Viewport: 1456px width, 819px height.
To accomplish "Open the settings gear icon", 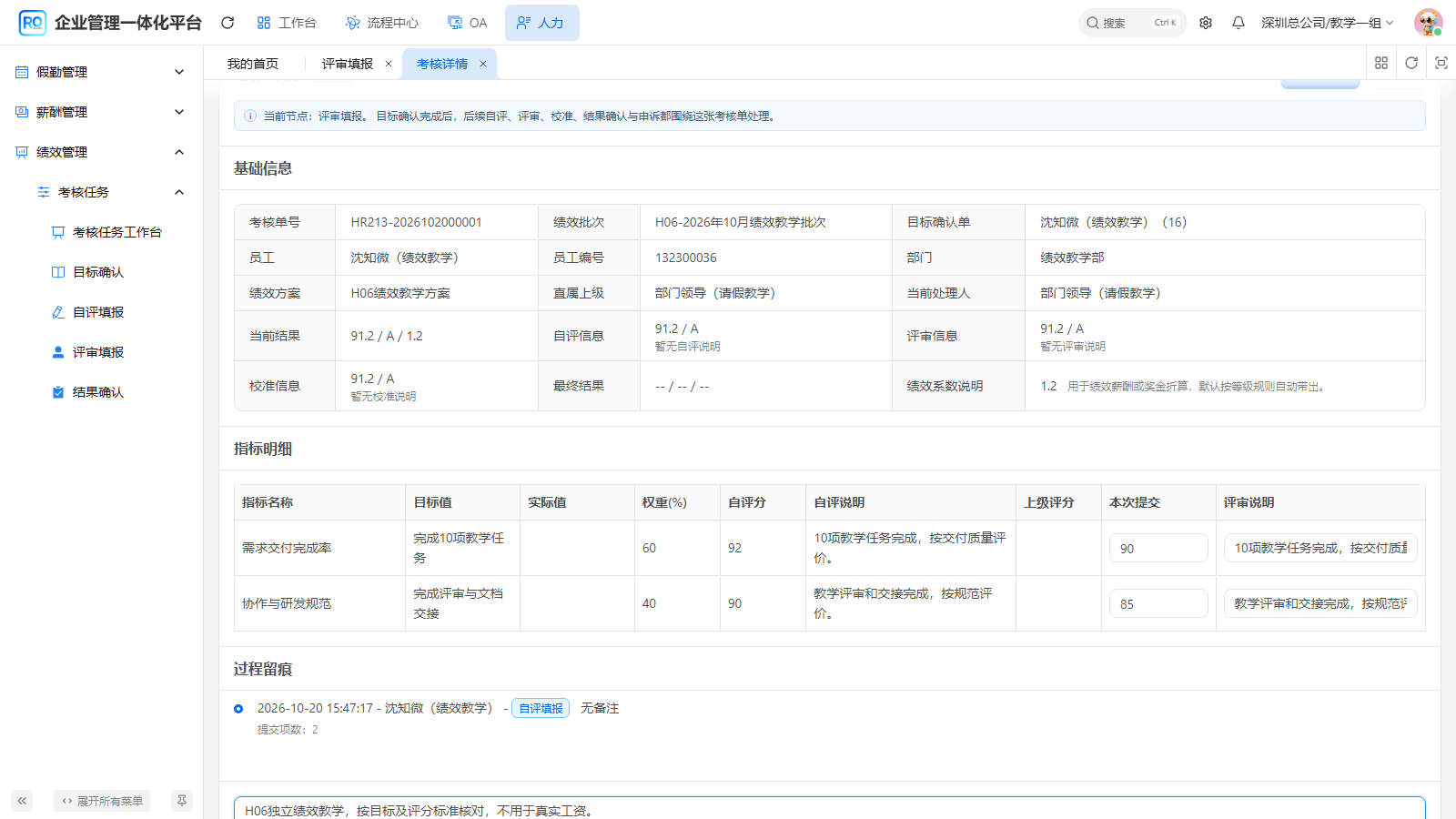I will (x=1206, y=23).
